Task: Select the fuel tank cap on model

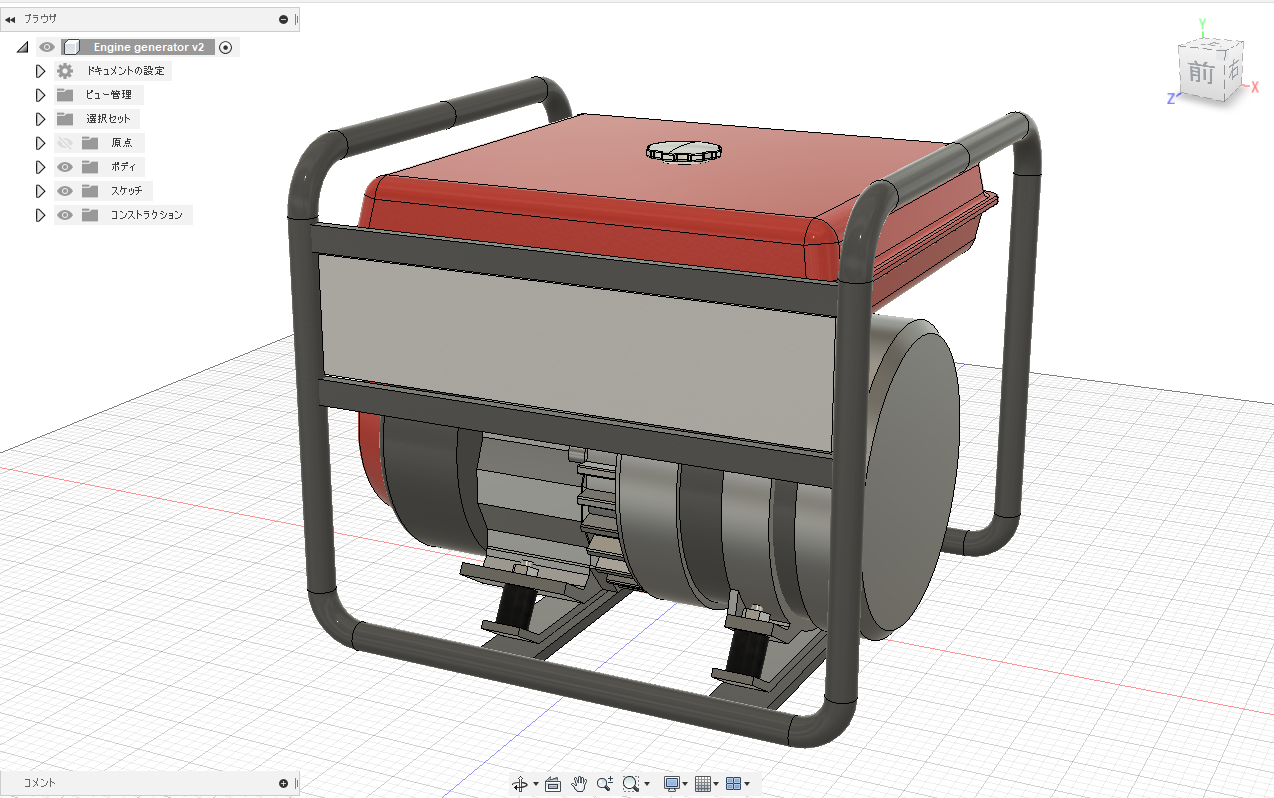Action: tap(682, 151)
